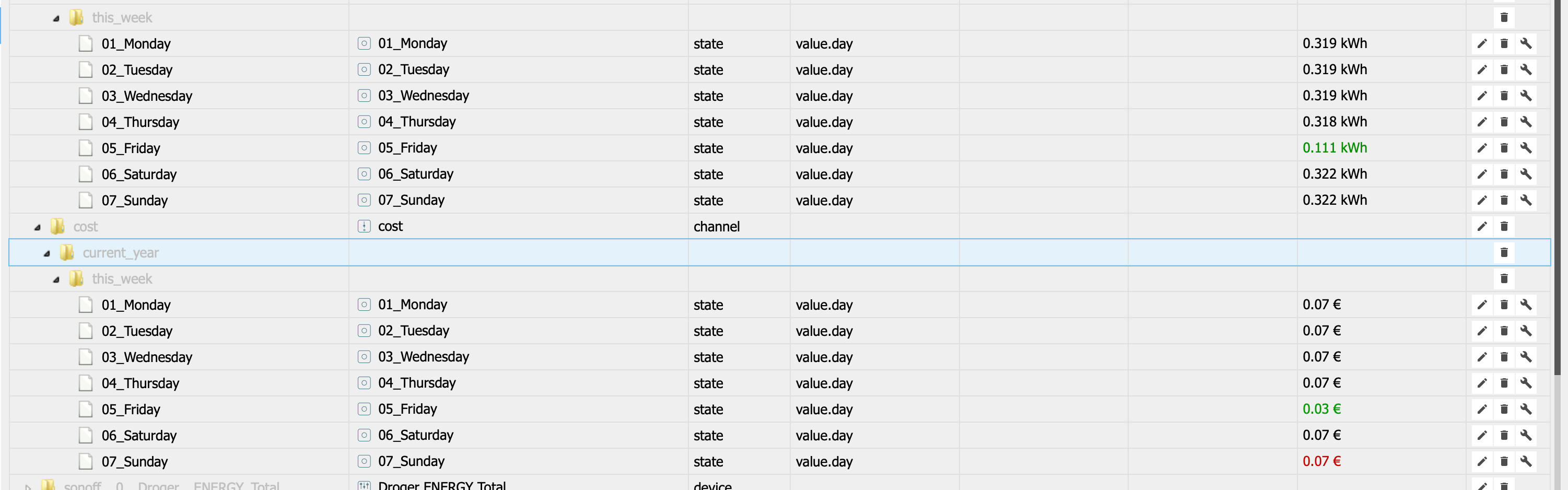The image size is (1568, 490).
Task: Delete the this_week folder under current_year
Action: (x=1503, y=279)
